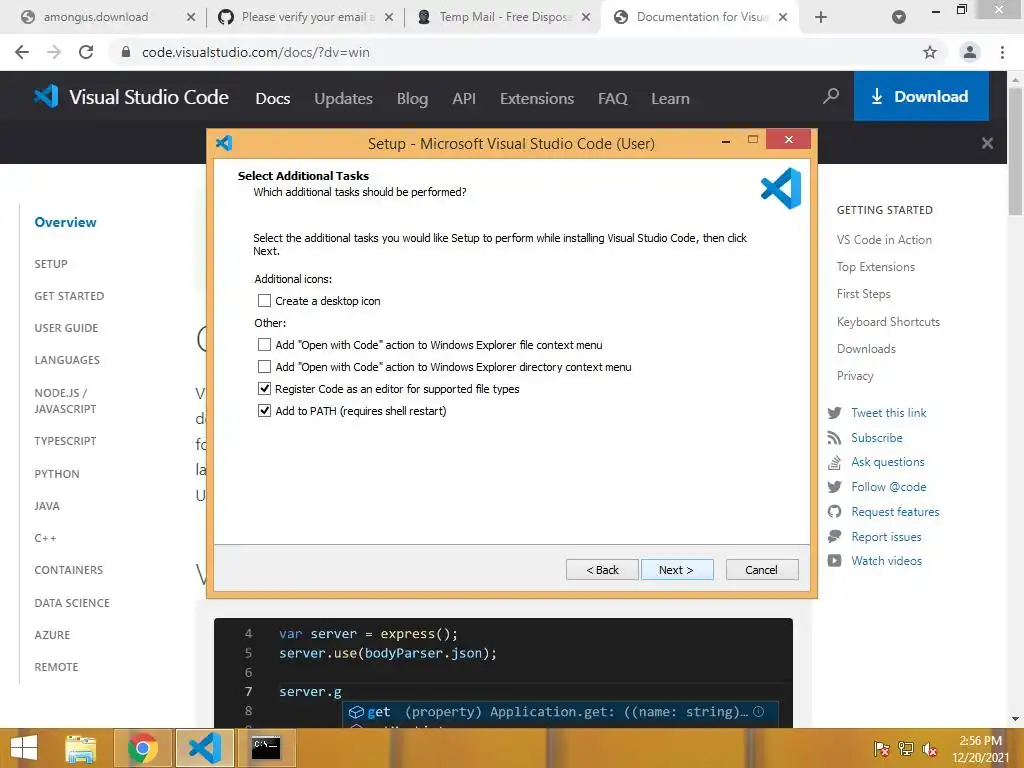
Task: Open the site search magnifier icon
Action: click(831, 97)
